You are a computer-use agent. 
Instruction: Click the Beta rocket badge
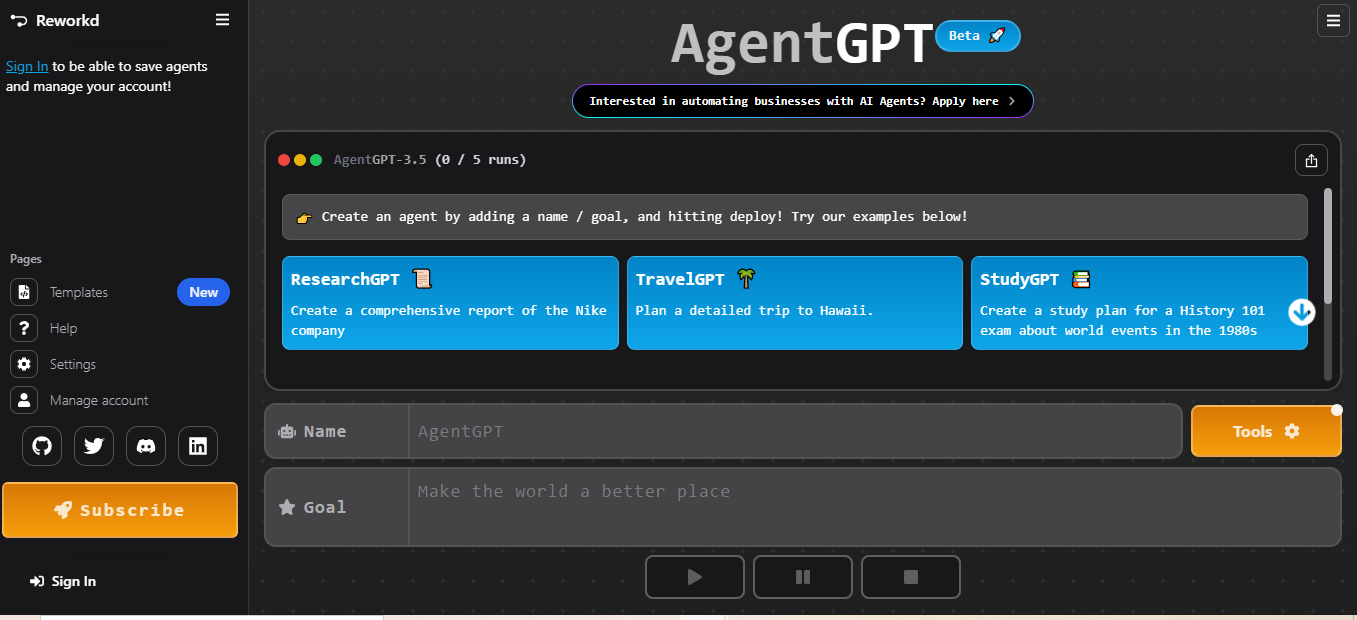pyautogui.click(x=978, y=36)
